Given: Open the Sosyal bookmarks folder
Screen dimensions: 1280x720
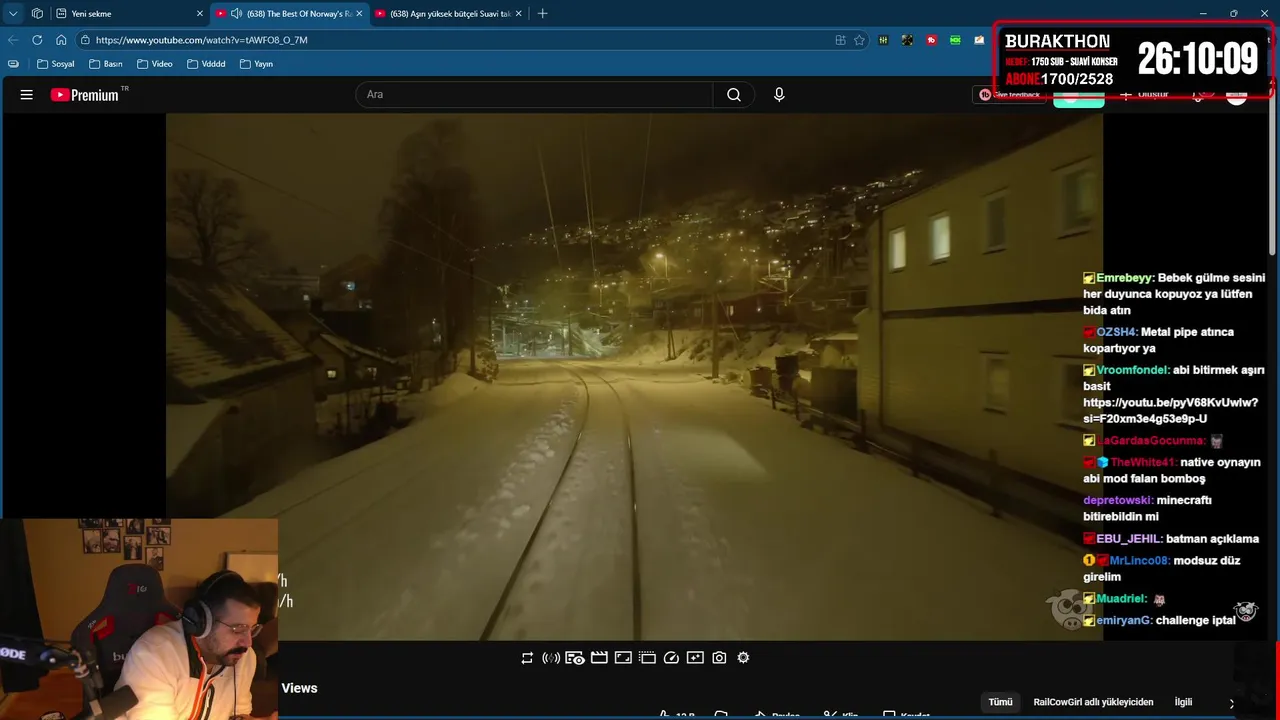Looking at the screenshot, I should click(56, 64).
